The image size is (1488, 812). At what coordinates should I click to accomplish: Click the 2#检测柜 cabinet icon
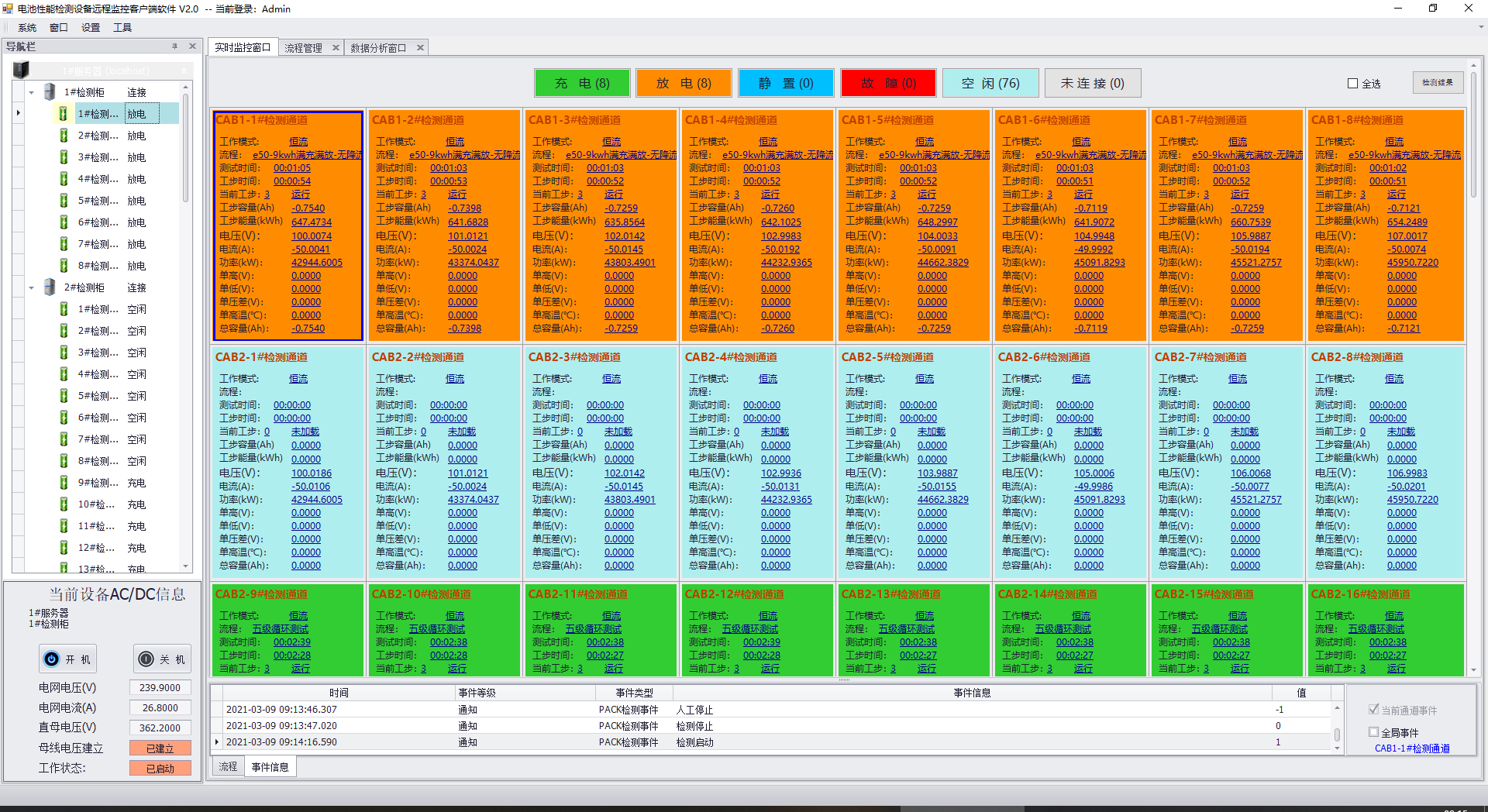[x=49, y=287]
